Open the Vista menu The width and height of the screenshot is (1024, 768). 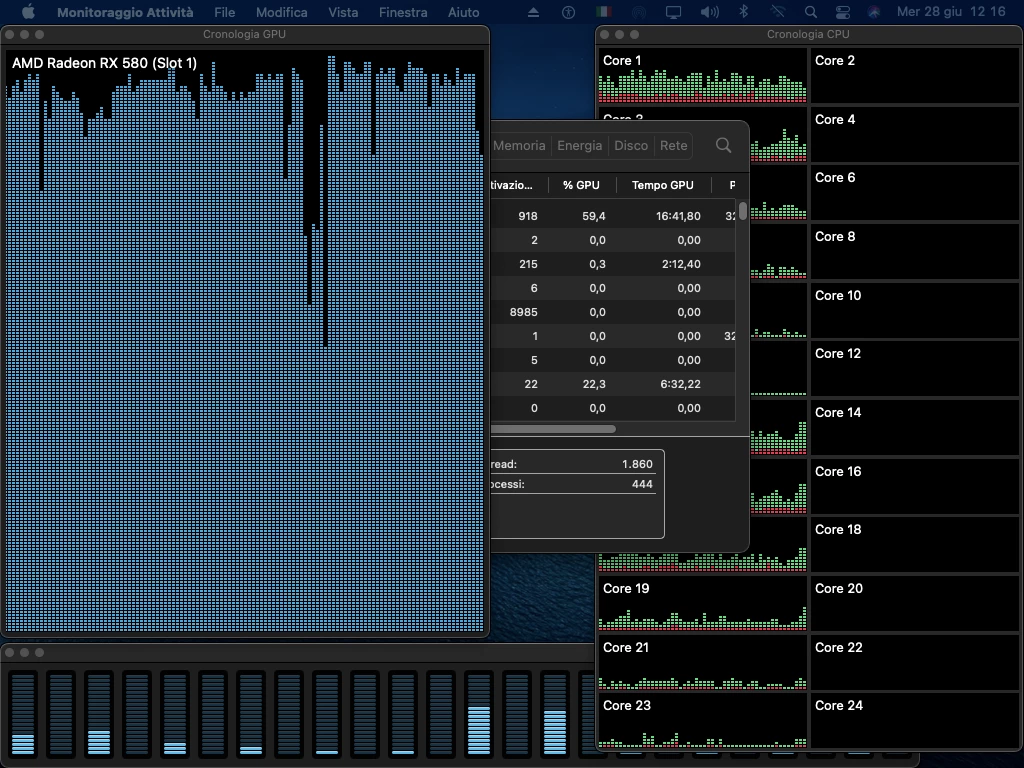[343, 12]
